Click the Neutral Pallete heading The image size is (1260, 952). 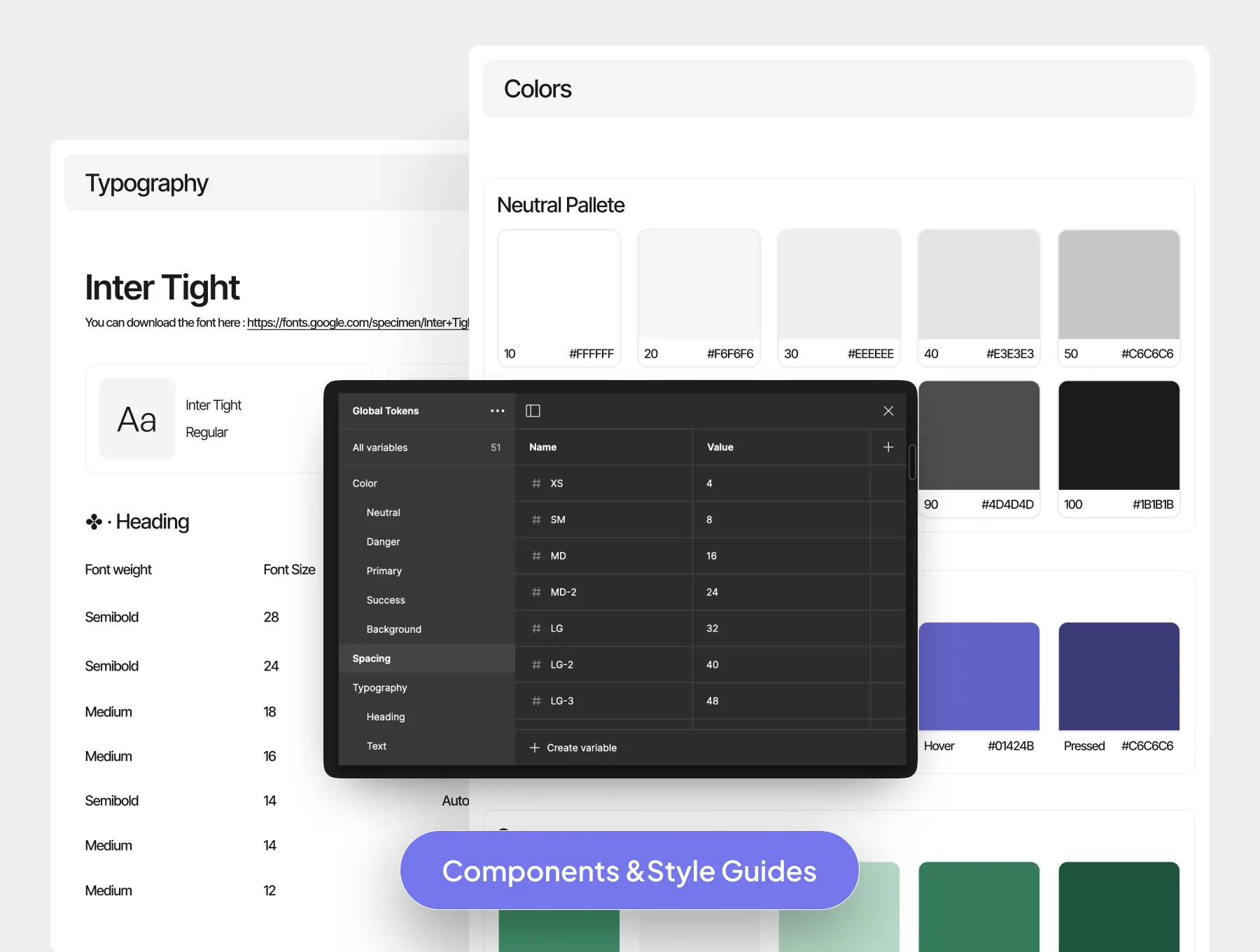click(x=561, y=205)
